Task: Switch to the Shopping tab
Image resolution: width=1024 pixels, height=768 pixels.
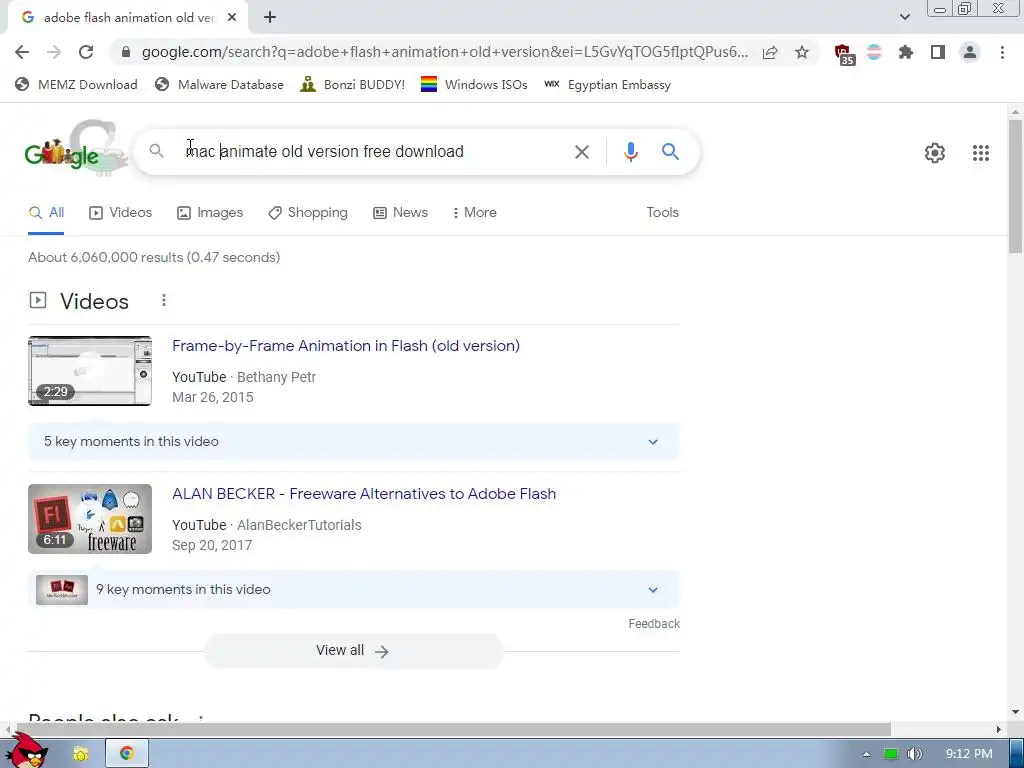Action: [x=308, y=213]
